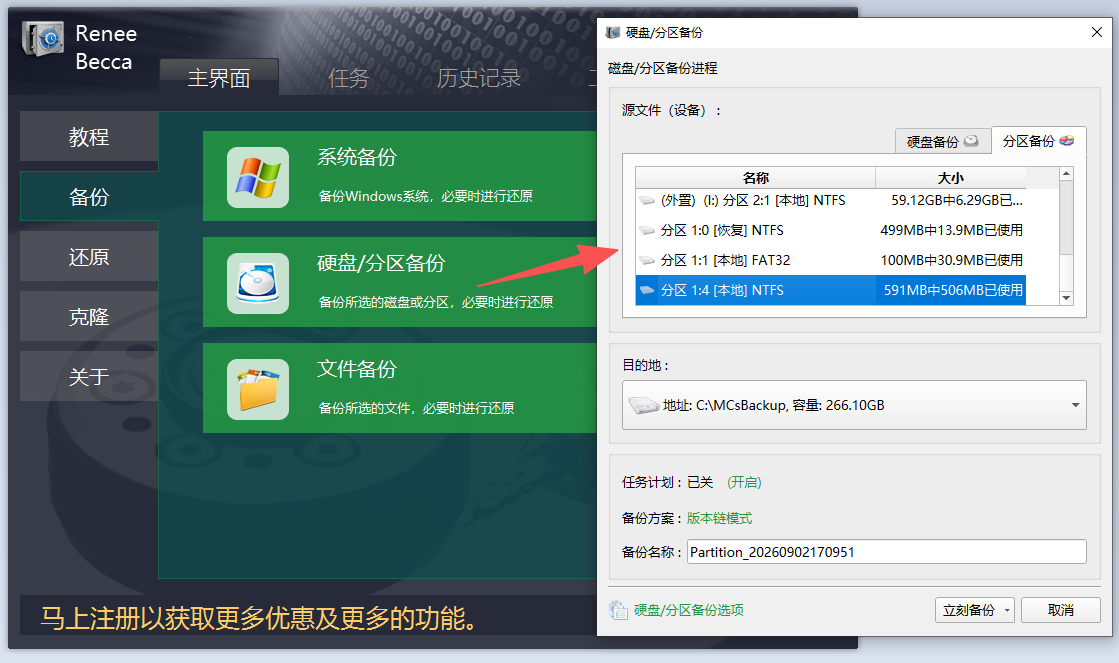Open the 立刻备份 dropdown arrow
The height and width of the screenshot is (663, 1119).
pos(1007,610)
